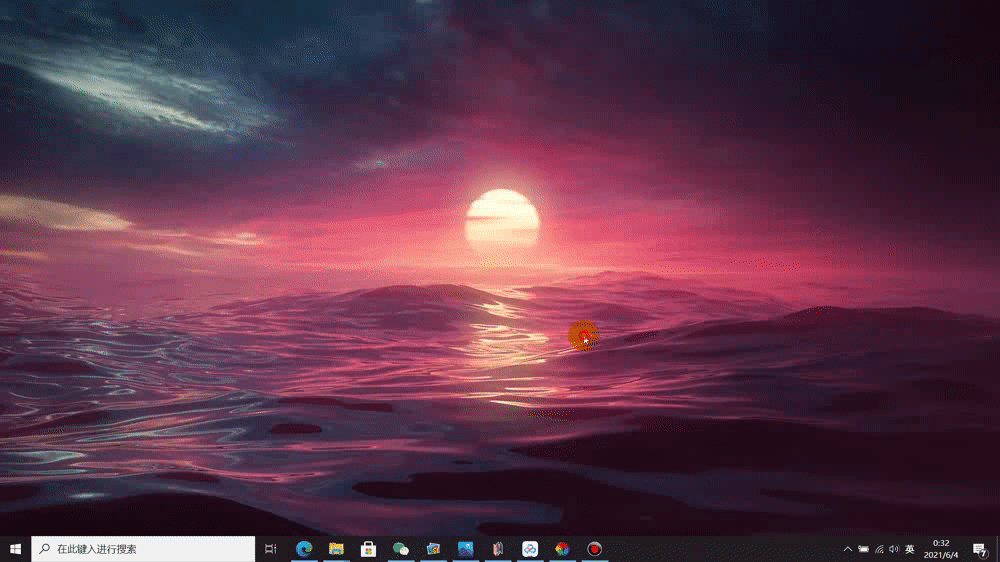The width and height of the screenshot is (1000, 562).
Task: Click the magnifier icon in search box
Action: coord(44,549)
